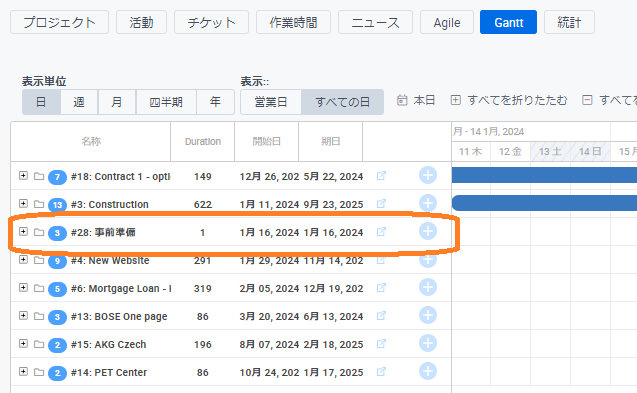This screenshot has width=637, height=393.
Task: Expand #15 AKG Czech tree row
Action: coord(24,344)
